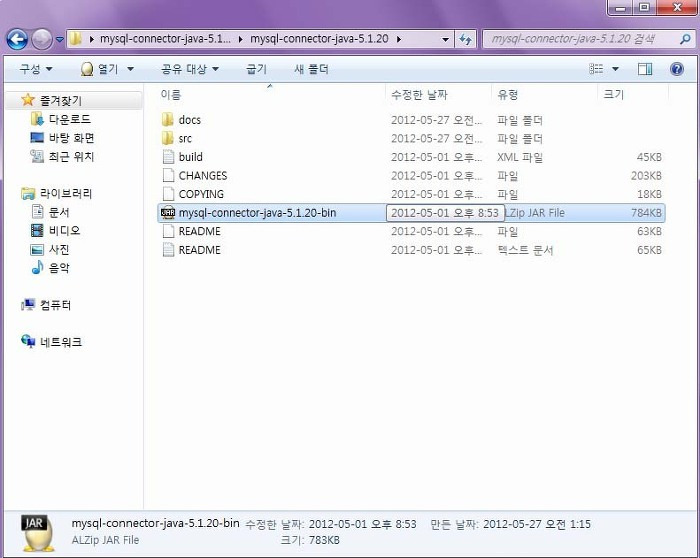
Task: Open the 음악 library
Action: click(59, 268)
